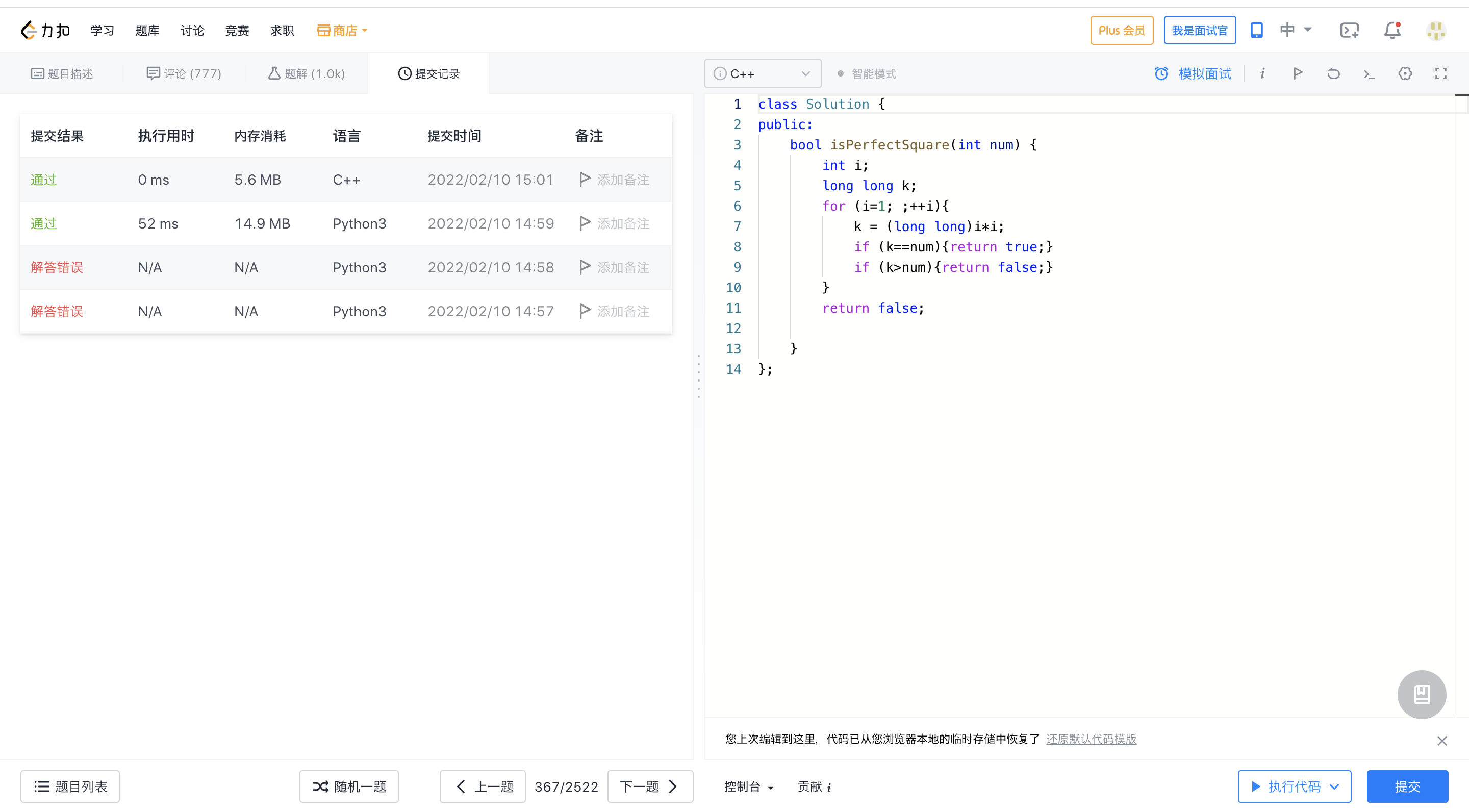Open the mobile app download icon
This screenshot has height=812, width=1469.
1256,30
